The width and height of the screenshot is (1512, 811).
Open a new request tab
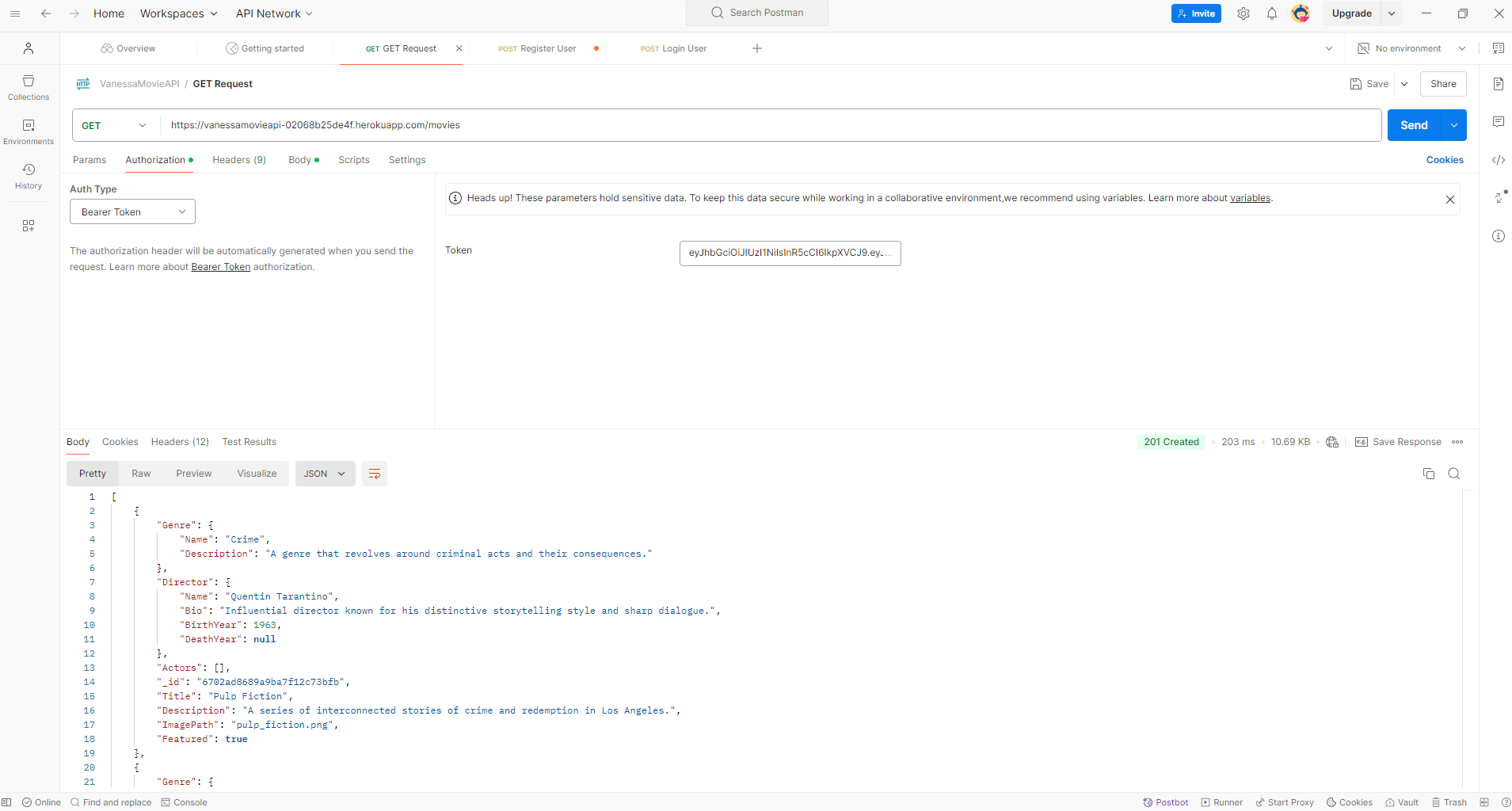click(x=757, y=48)
